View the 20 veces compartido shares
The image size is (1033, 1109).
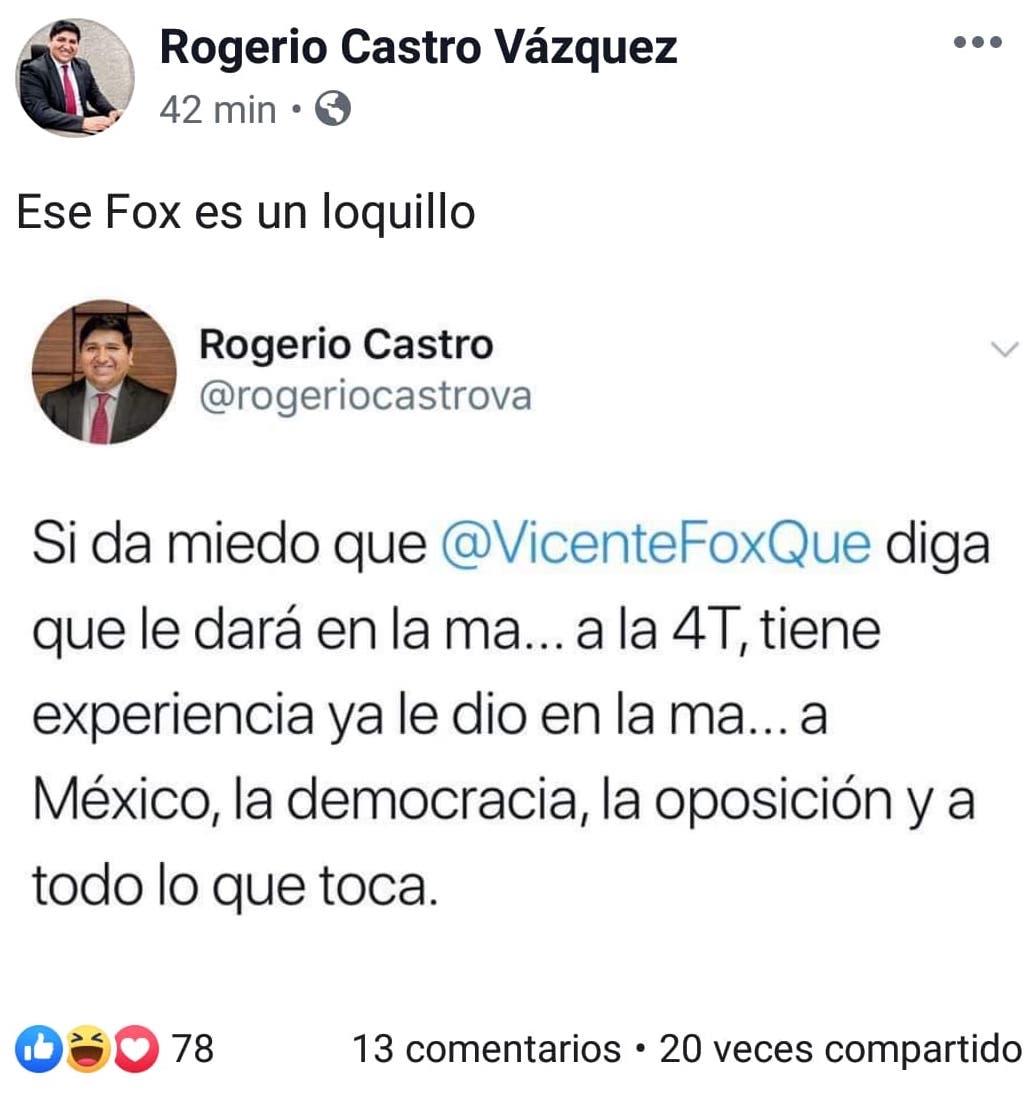click(x=841, y=1050)
